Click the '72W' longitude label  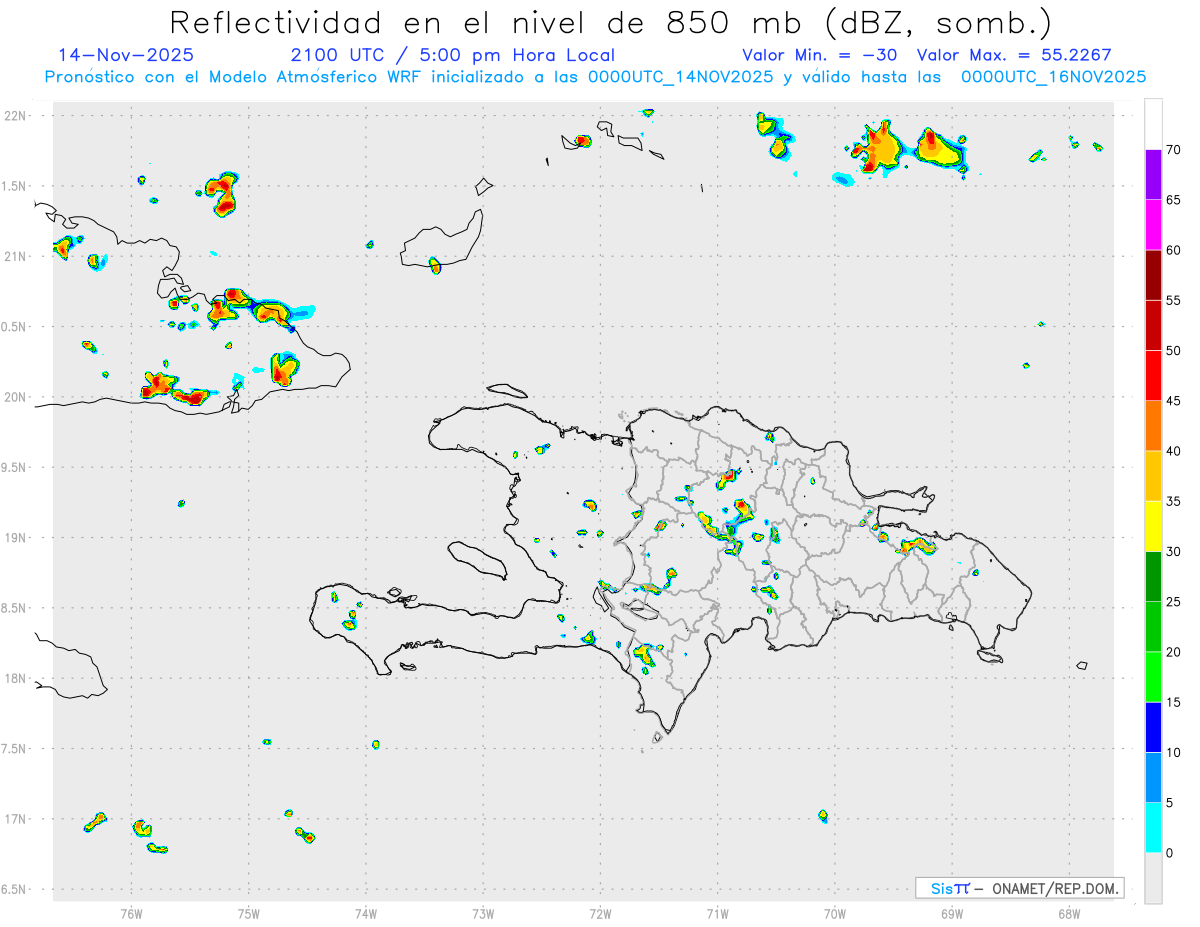tap(600, 914)
